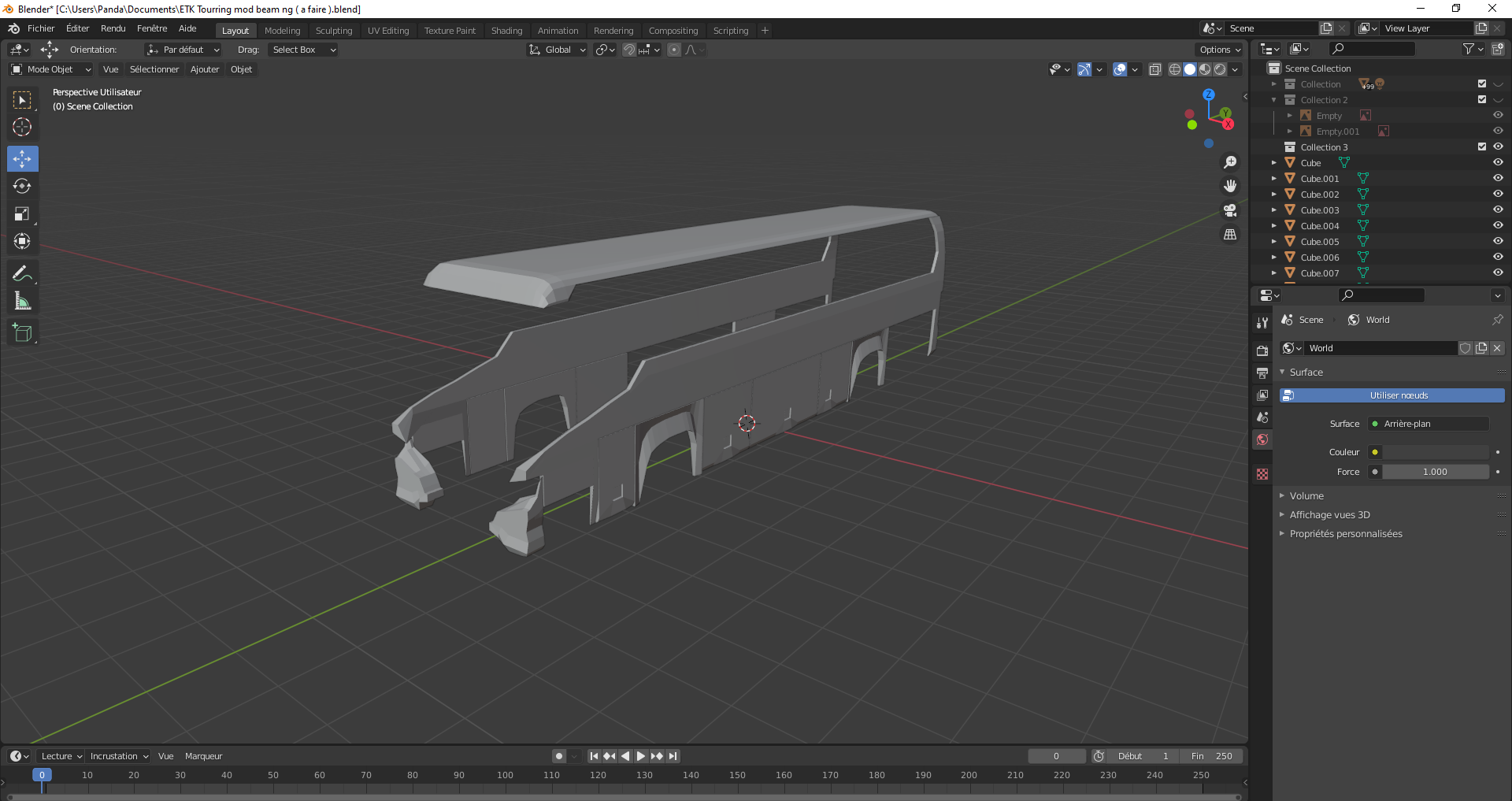Screen dimensions: 1512x801
Task: Uncheck the Collection 3 checkbox
Action: (x=1482, y=147)
